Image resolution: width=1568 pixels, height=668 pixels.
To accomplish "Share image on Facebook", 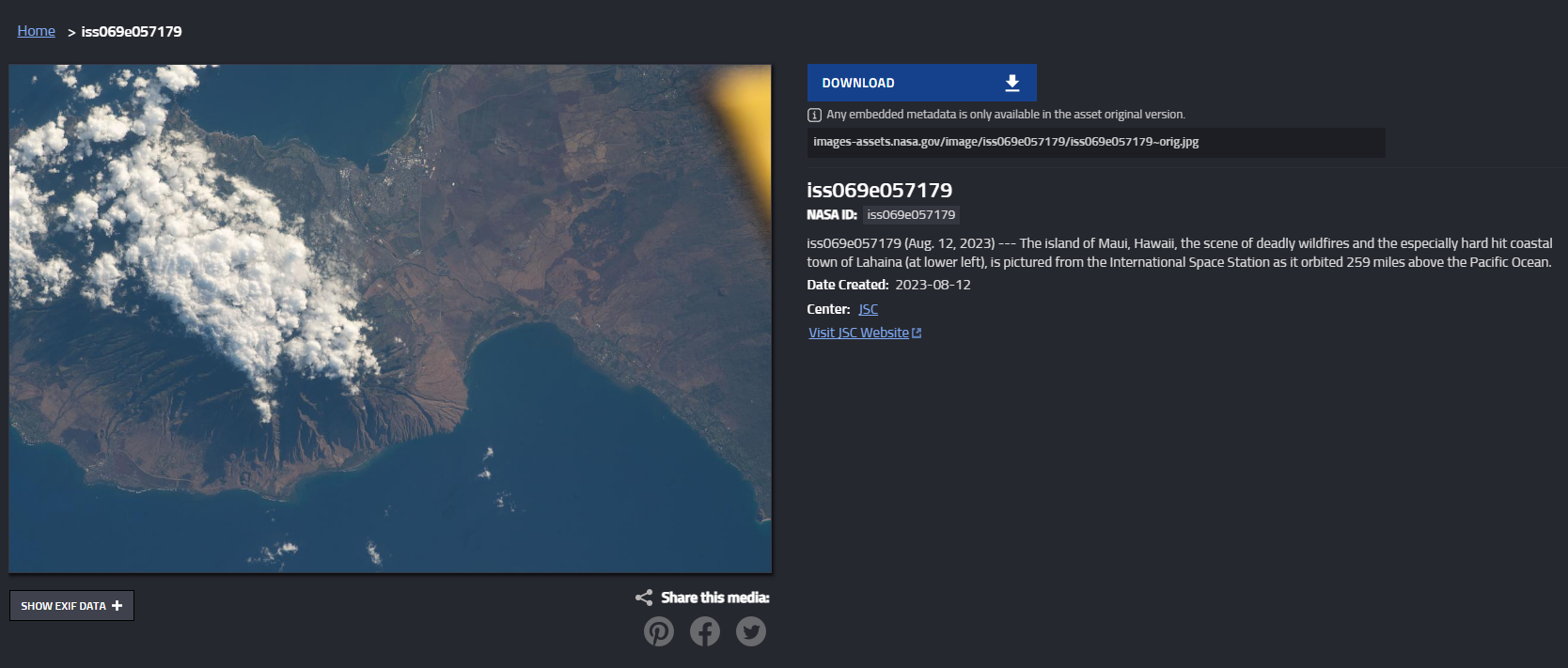I will coord(705,631).
